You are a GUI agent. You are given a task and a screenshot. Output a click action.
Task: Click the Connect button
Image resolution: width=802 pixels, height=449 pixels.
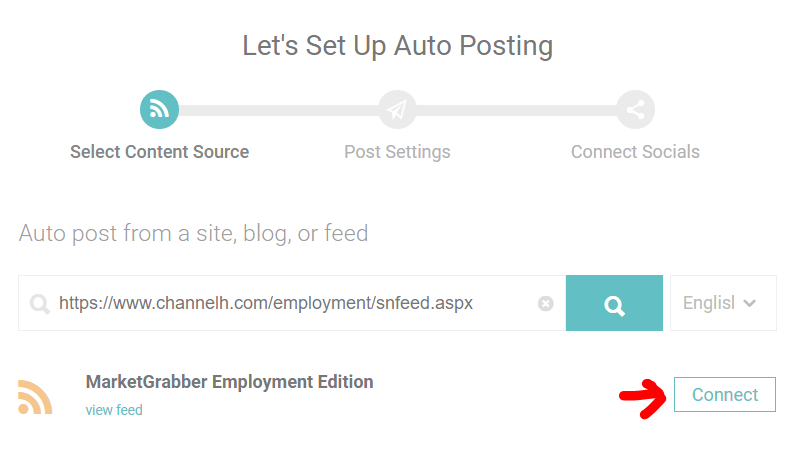click(x=725, y=394)
